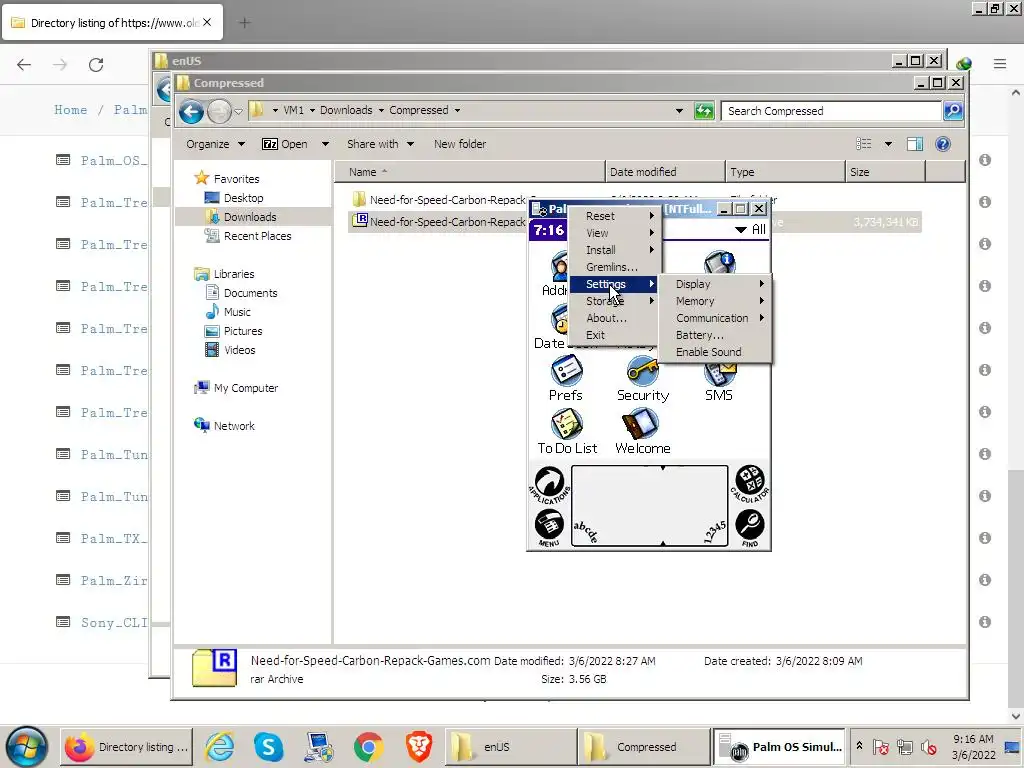
Task: Open My Computer in sidebar
Action: (x=246, y=388)
